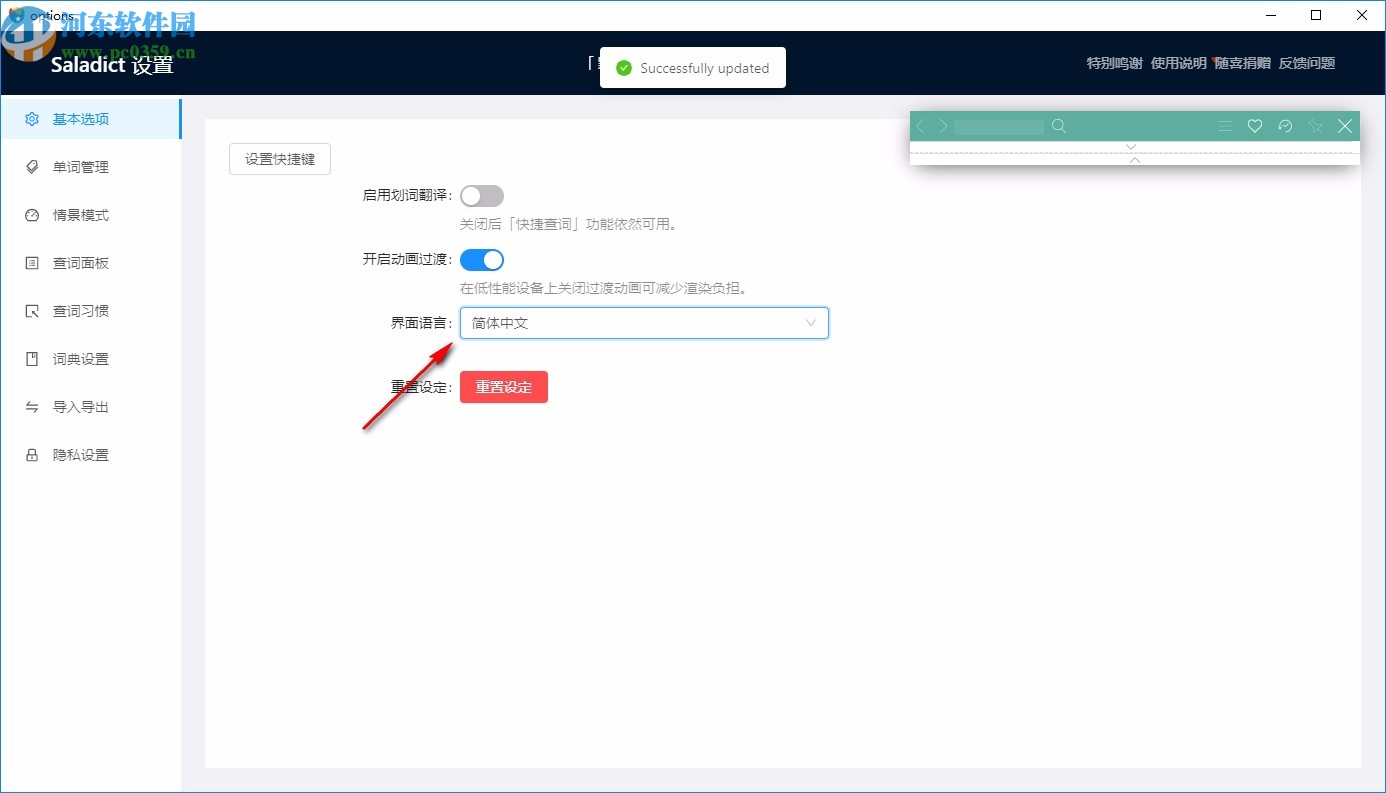Enable the 启用划词翻译 toggle
This screenshot has height=793, width=1386.
coord(481,195)
